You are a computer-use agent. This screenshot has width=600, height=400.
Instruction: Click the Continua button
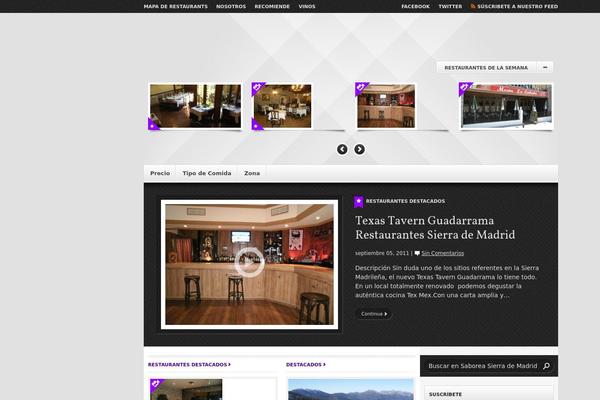[373, 314]
